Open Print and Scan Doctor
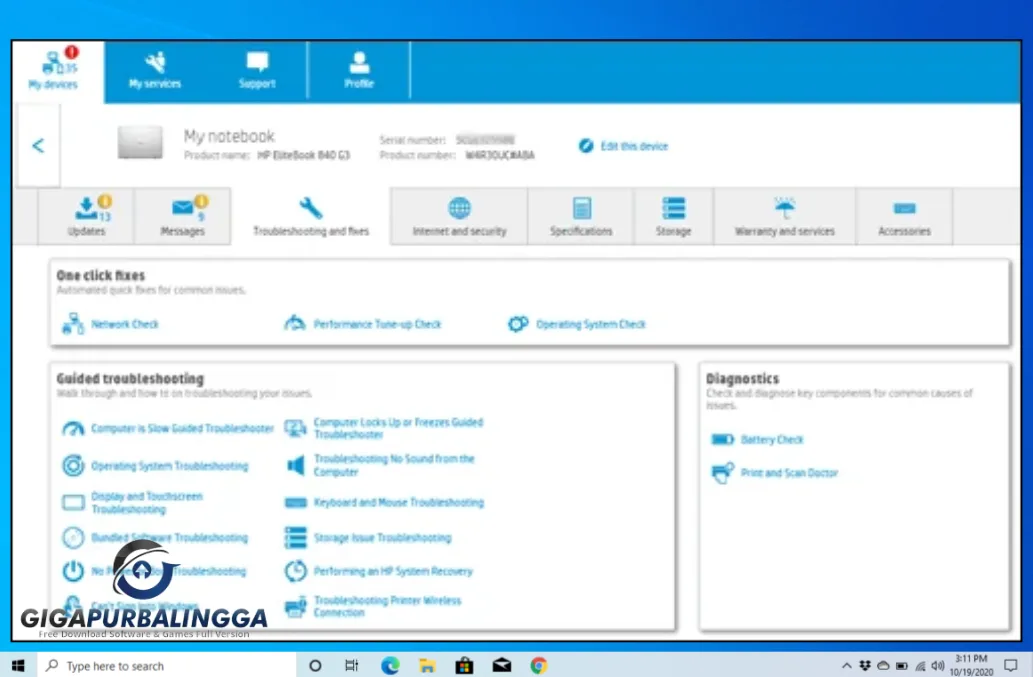1033x677 pixels. (789, 473)
